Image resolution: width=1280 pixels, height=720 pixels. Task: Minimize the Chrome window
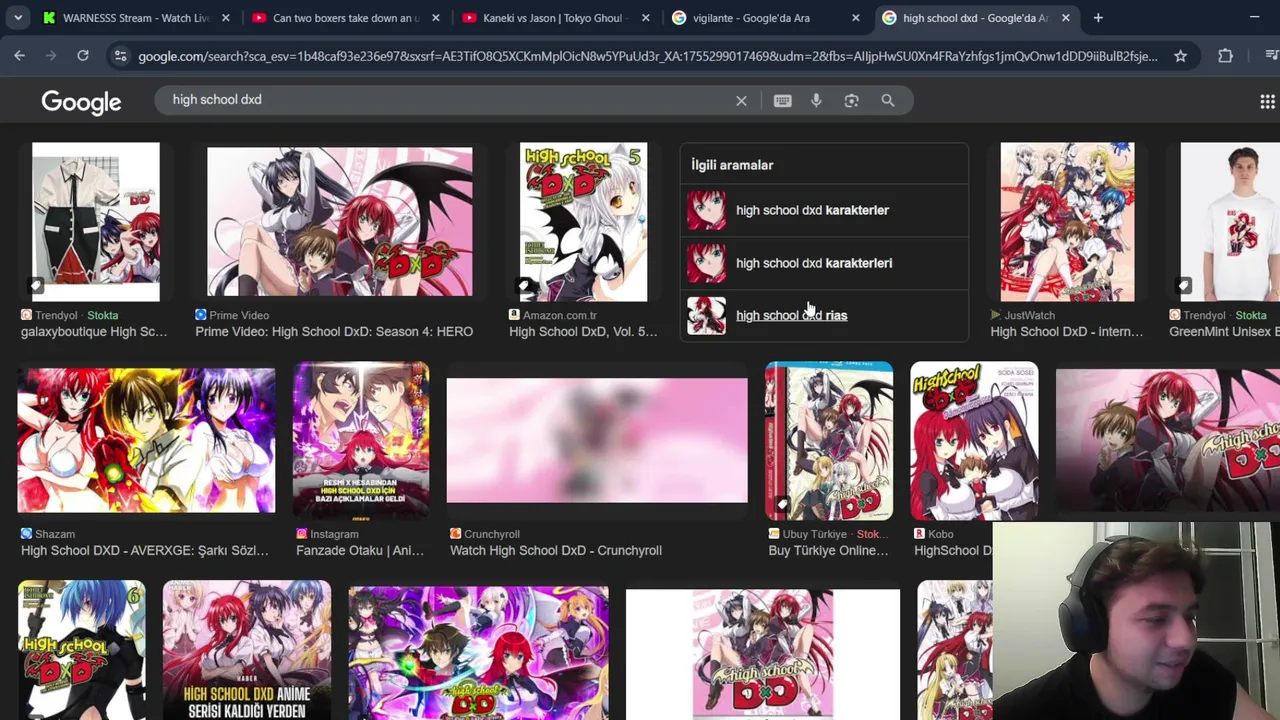[1254, 18]
